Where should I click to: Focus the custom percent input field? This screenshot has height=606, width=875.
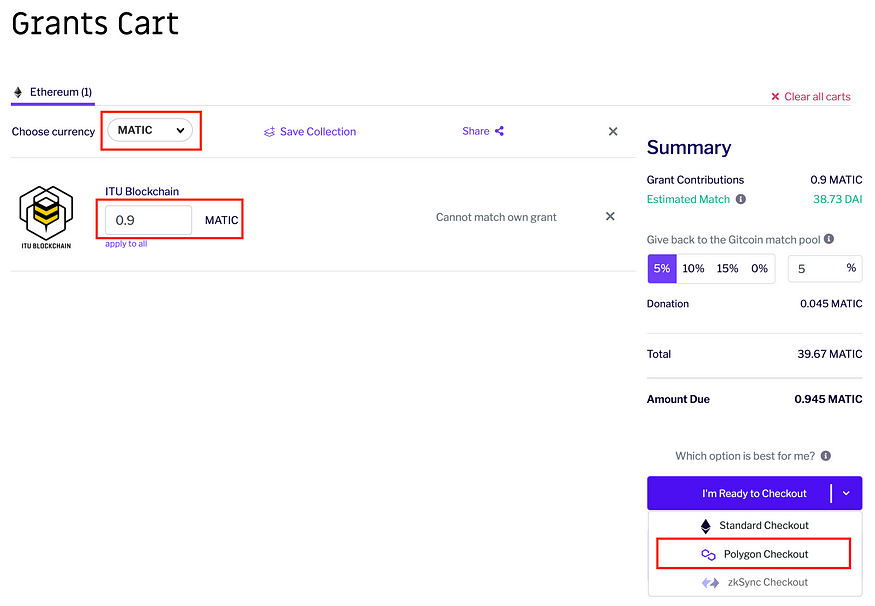[825, 269]
